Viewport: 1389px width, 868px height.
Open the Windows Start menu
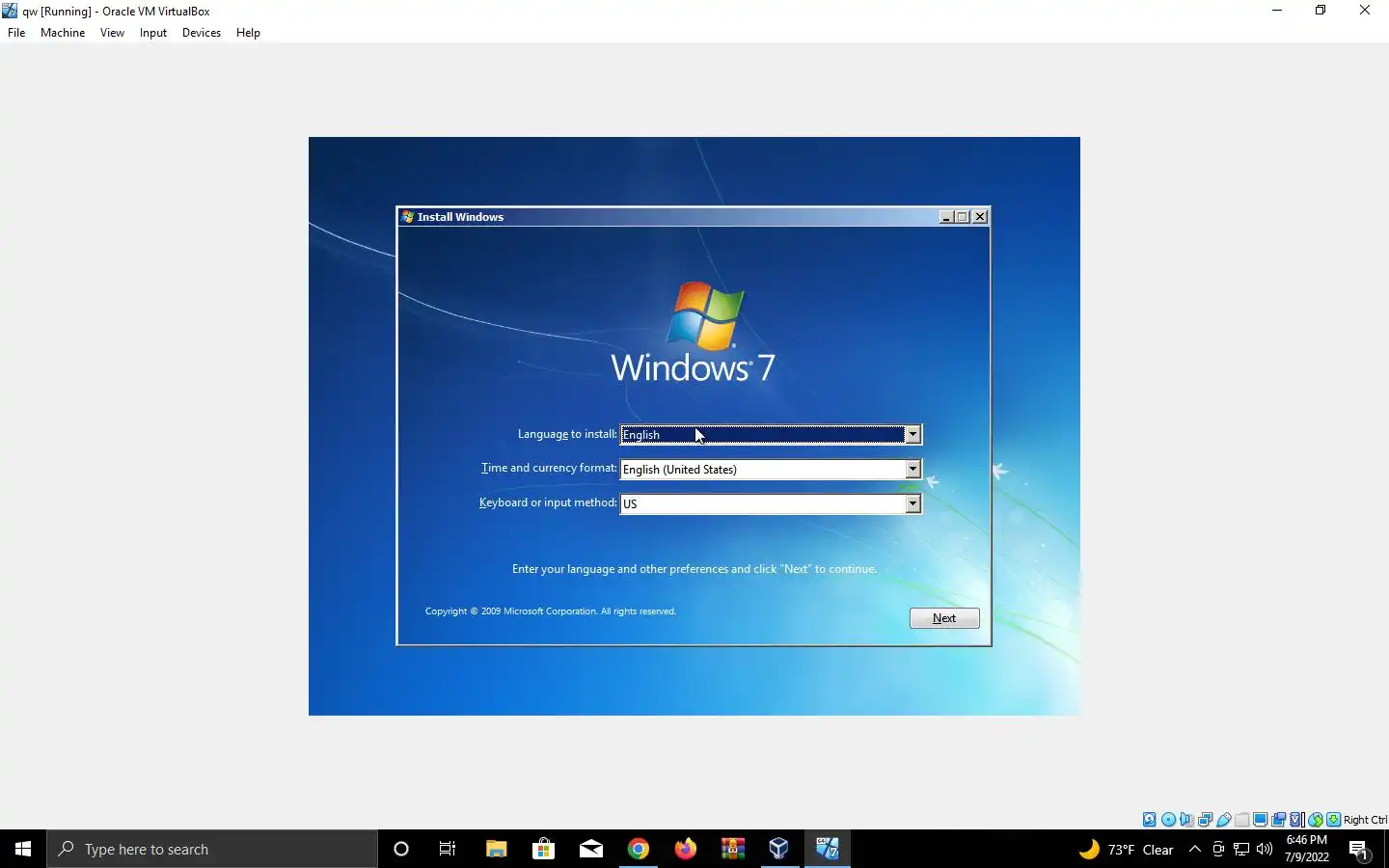23,849
